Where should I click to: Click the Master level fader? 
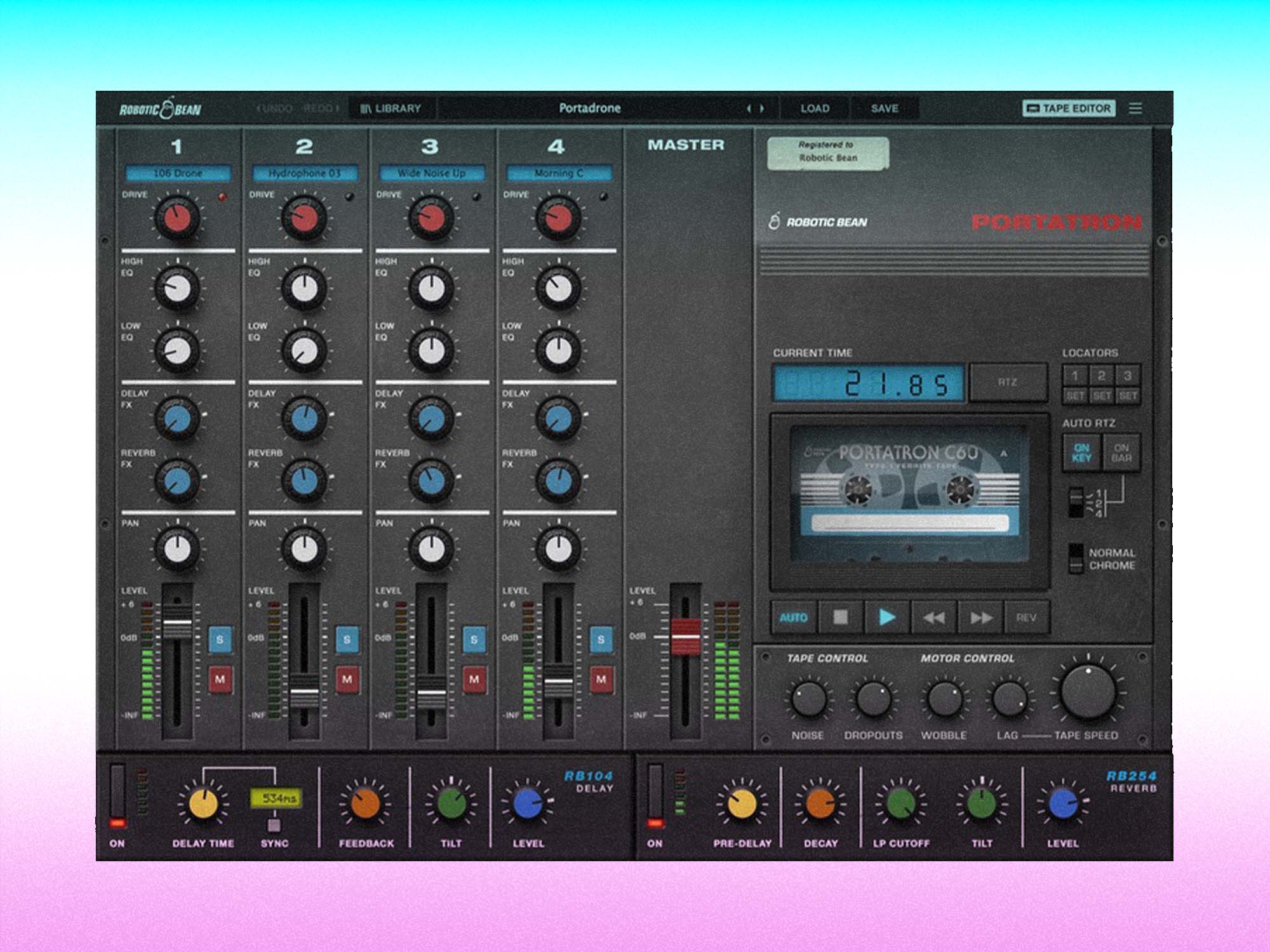click(x=686, y=637)
